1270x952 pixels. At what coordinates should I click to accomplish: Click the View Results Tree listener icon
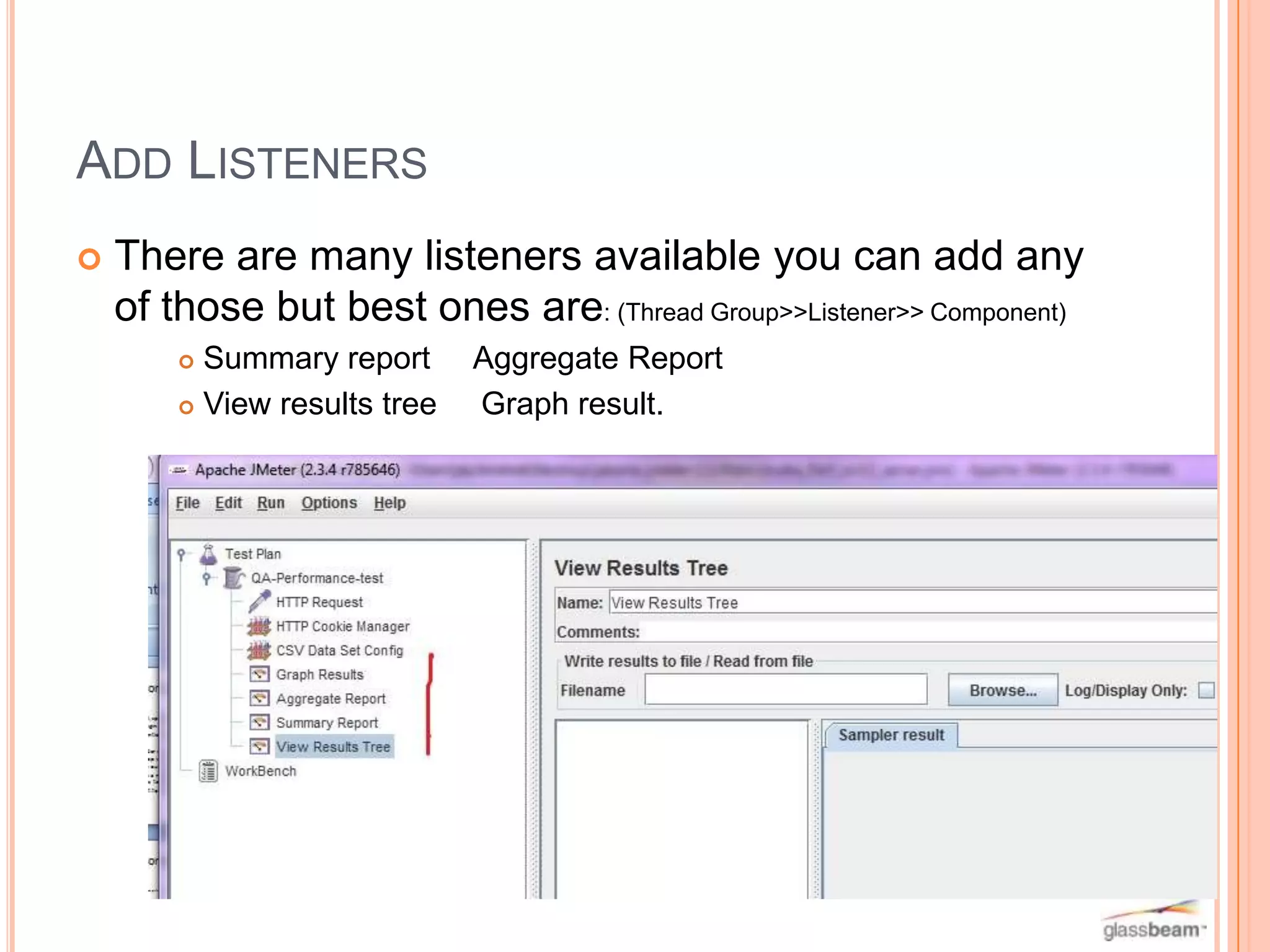259,746
